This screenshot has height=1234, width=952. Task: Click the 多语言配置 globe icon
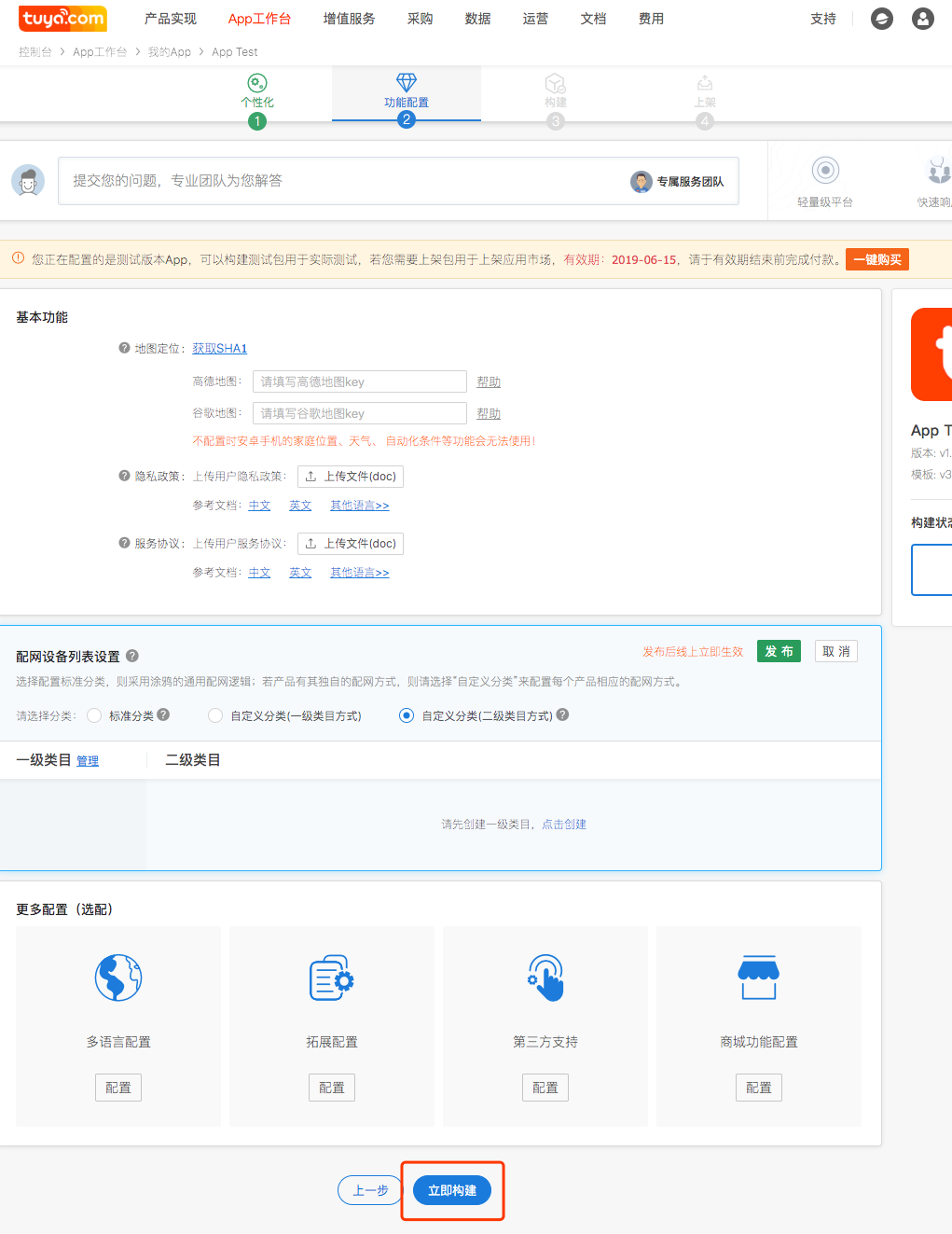pyautogui.click(x=118, y=977)
